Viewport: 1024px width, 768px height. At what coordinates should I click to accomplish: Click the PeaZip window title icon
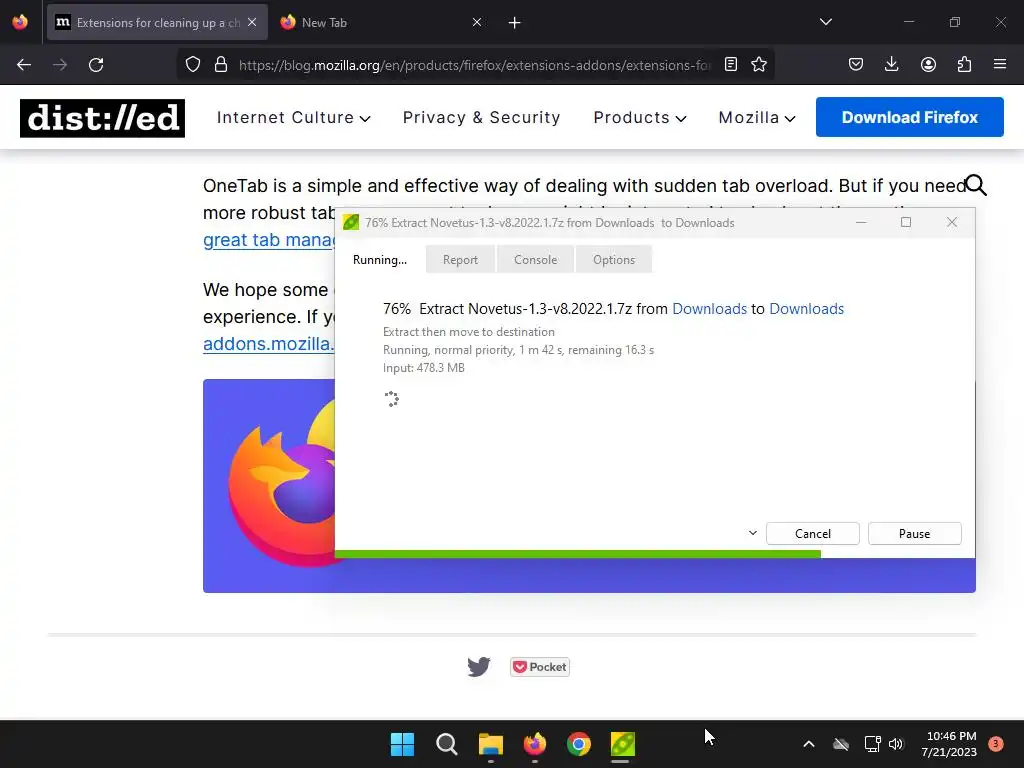pos(351,223)
